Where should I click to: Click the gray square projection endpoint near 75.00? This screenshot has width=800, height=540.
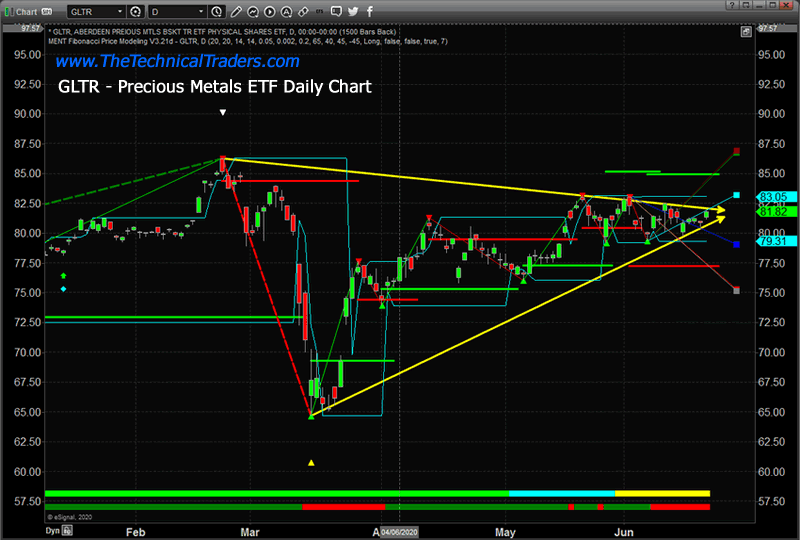(x=737, y=290)
